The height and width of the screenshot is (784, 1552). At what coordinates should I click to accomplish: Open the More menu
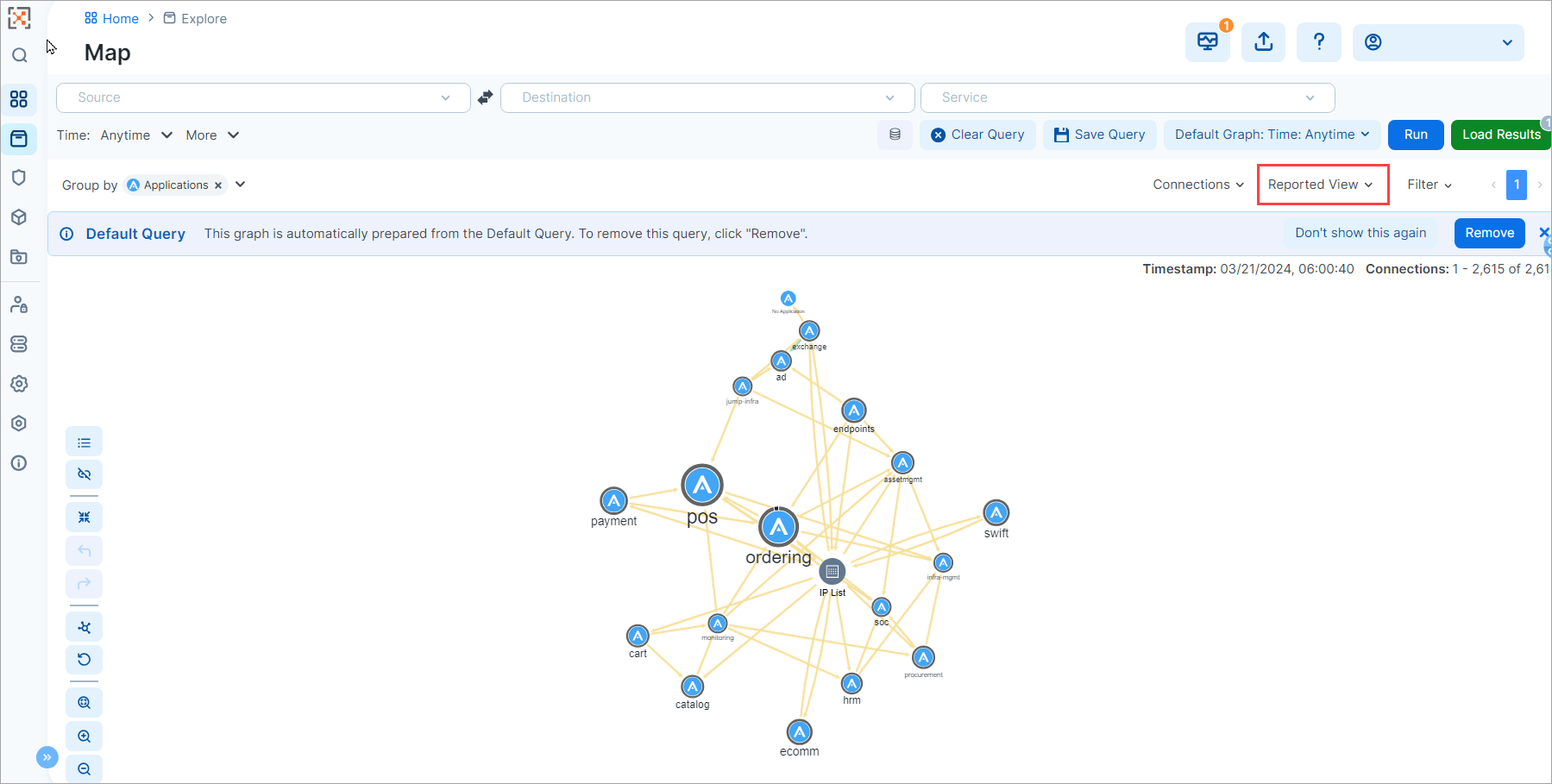pos(211,135)
